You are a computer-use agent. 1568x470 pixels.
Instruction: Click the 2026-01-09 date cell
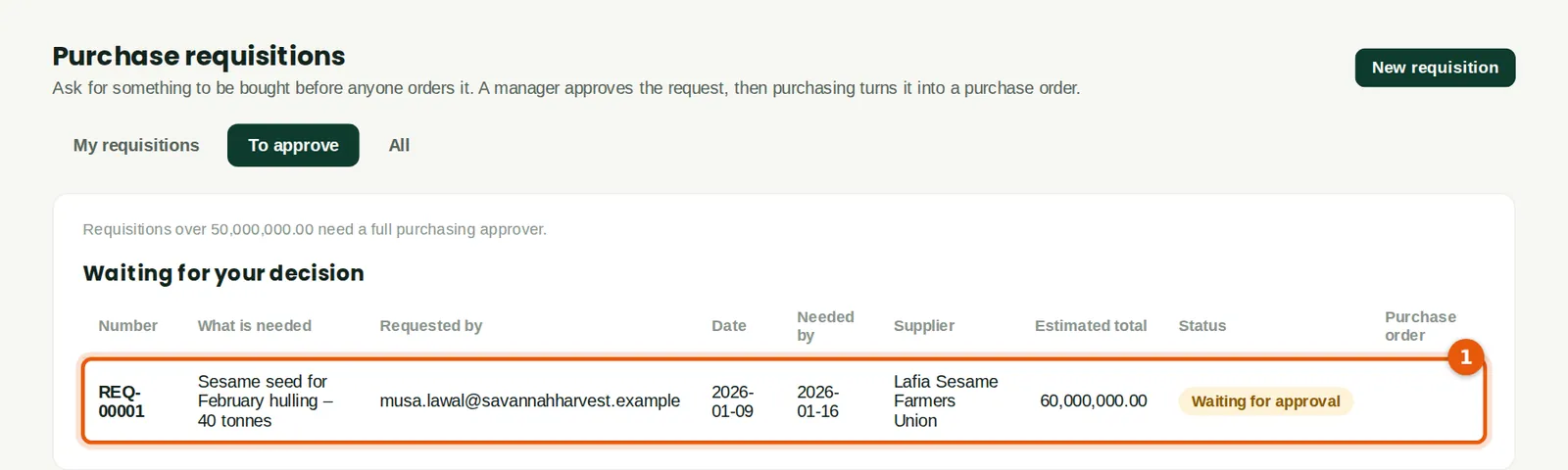(733, 401)
